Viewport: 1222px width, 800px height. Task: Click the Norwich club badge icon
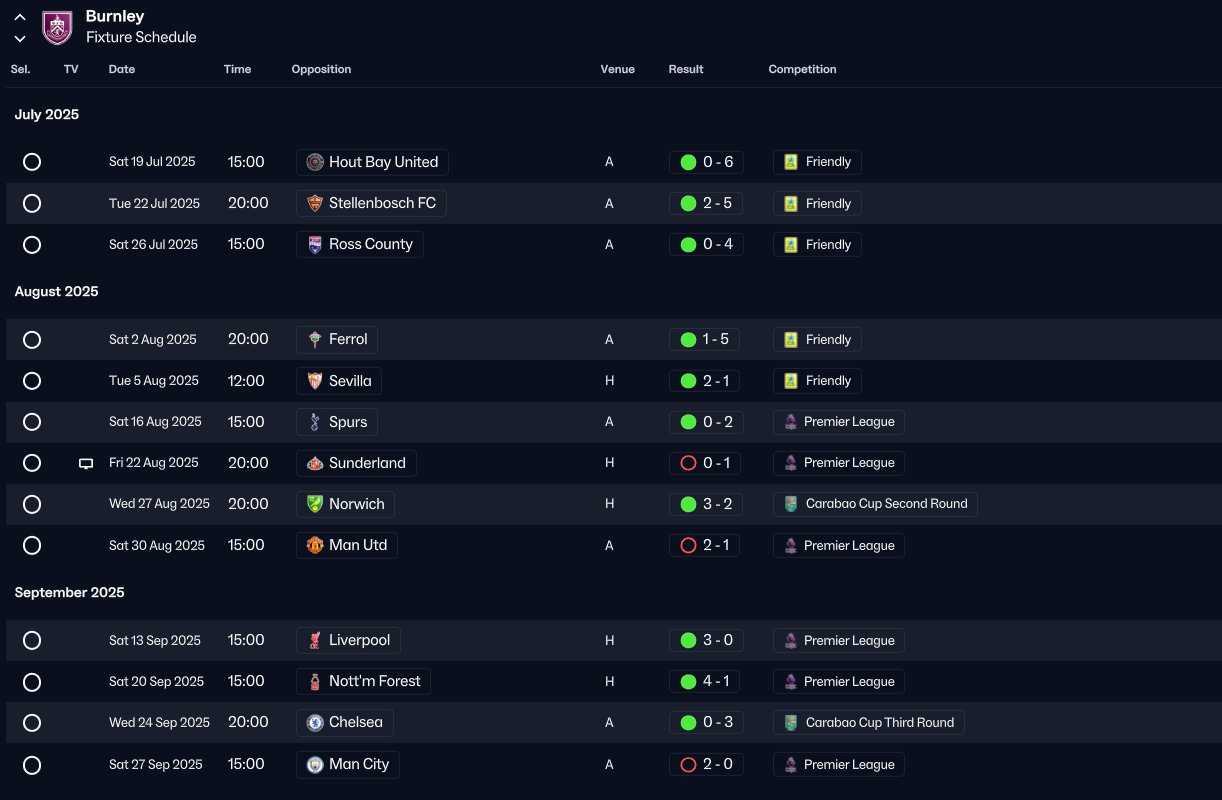tap(315, 504)
